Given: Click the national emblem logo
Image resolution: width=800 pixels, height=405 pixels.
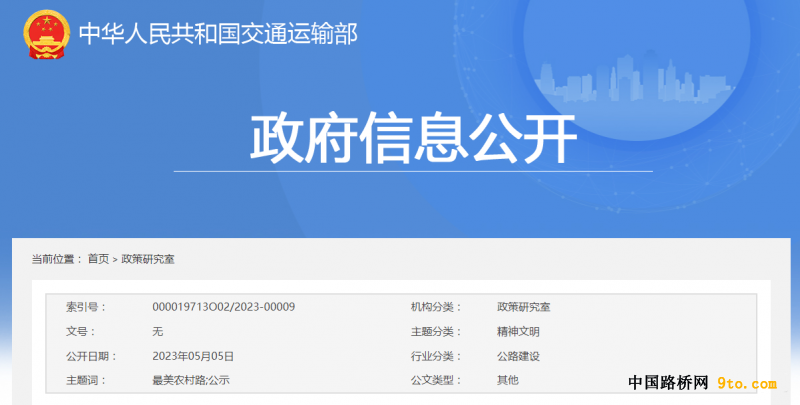Looking at the screenshot, I should (46, 34).
